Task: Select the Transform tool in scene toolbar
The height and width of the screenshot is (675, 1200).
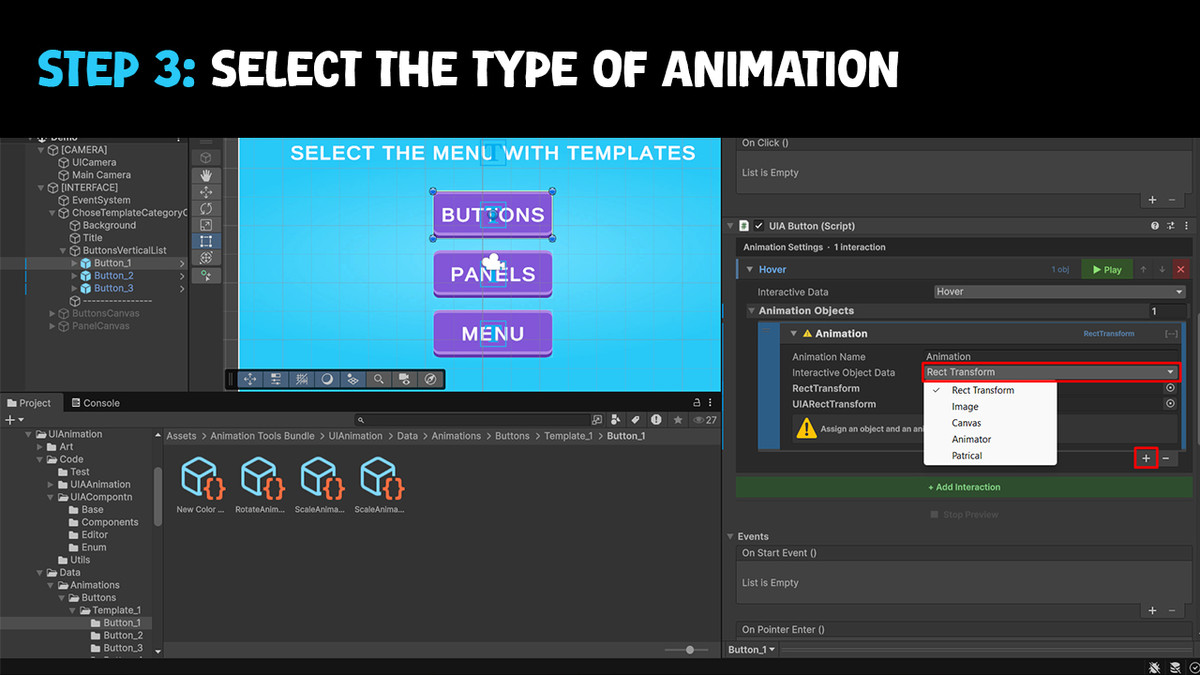Action: 206,257
